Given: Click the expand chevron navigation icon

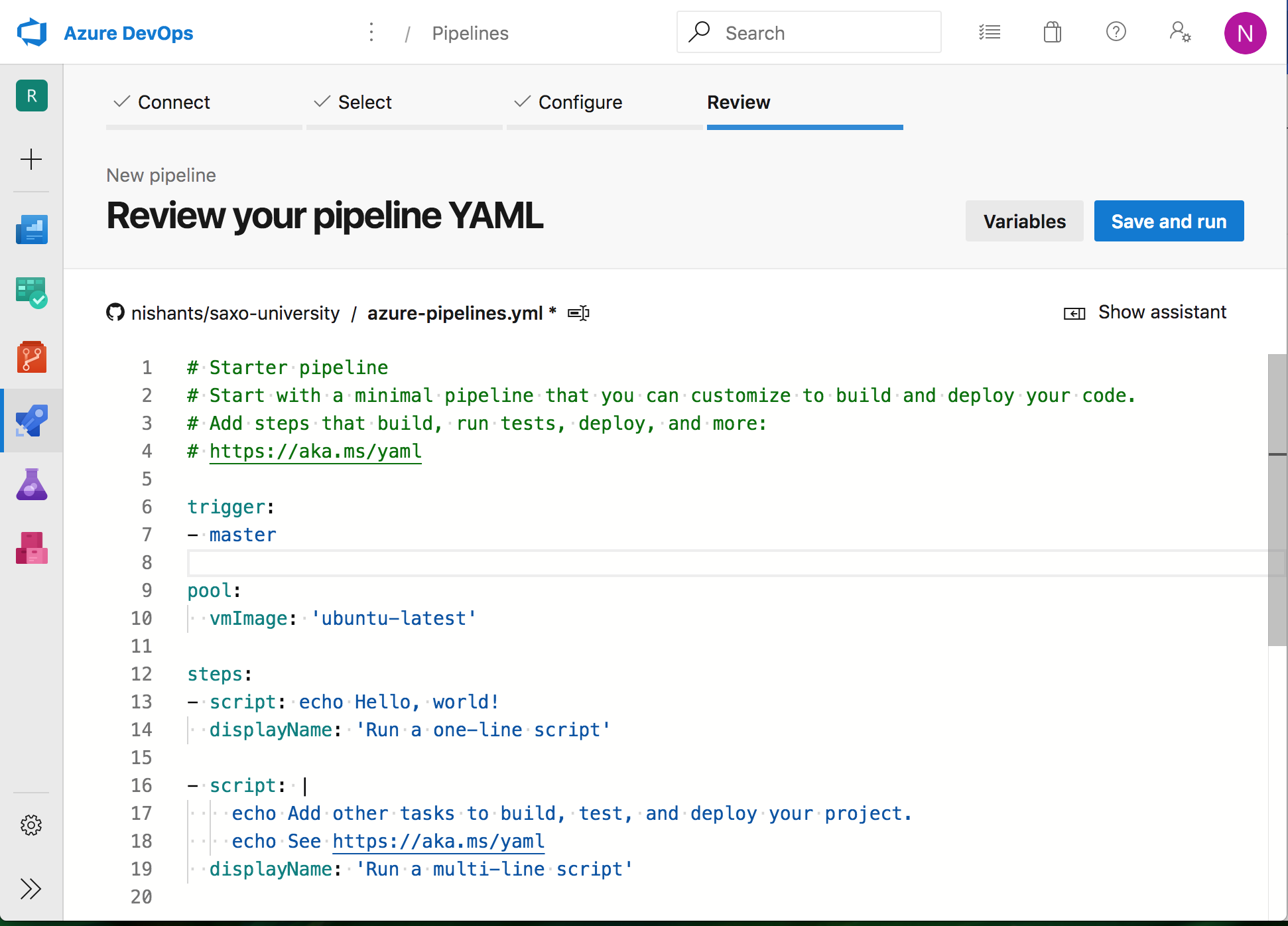Looking at the screenshot, I should pyautogui.click(x=32, y=888).
